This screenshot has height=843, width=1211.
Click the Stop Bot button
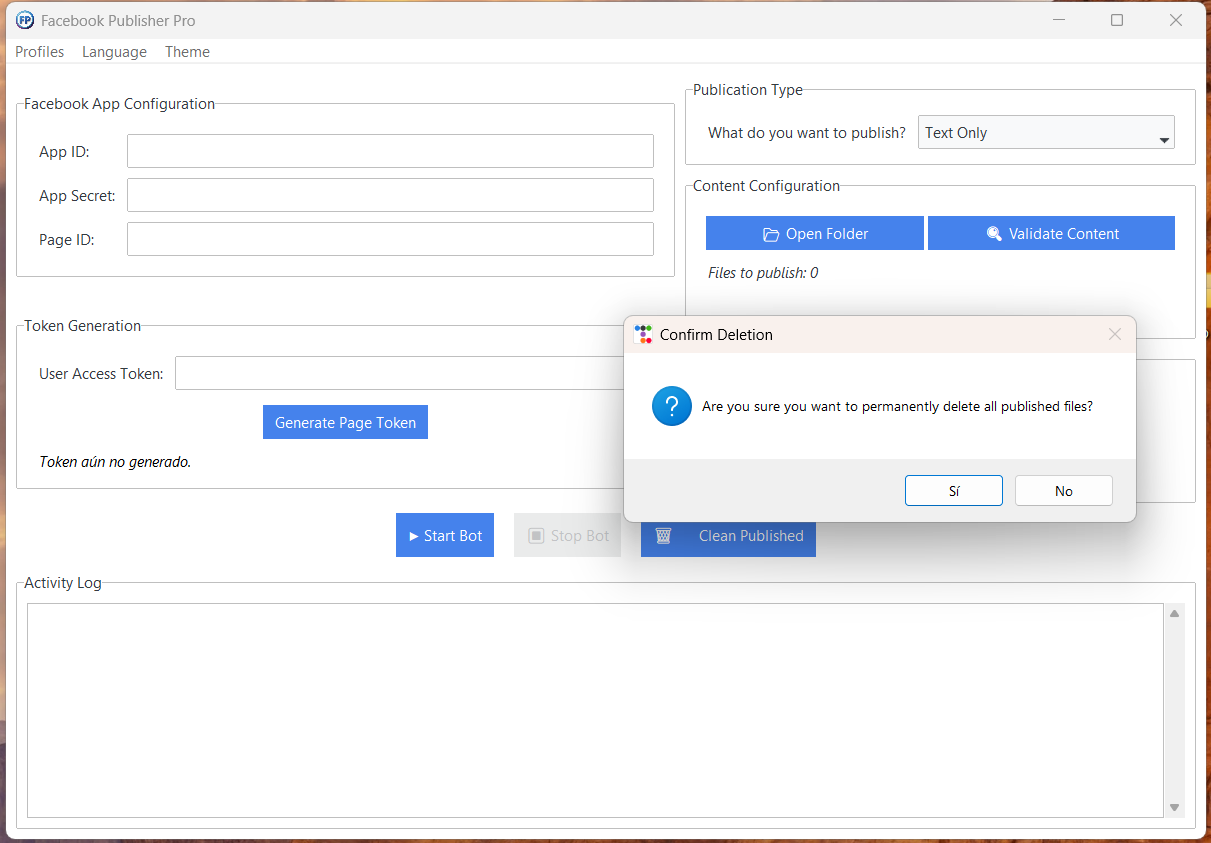coord(568,535)
